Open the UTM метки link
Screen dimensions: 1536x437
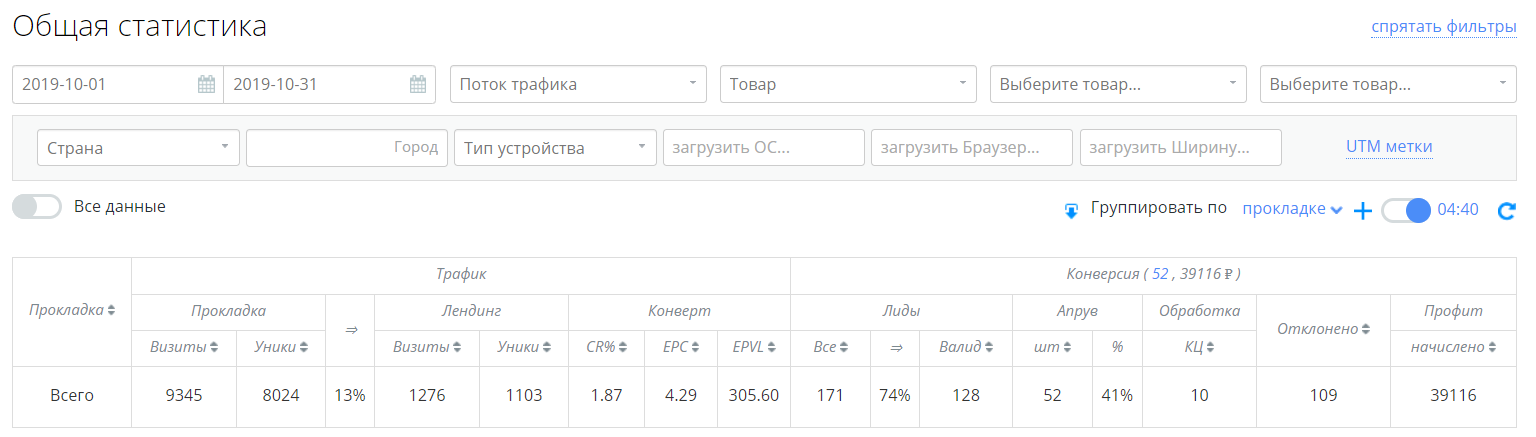(1389, 147)
